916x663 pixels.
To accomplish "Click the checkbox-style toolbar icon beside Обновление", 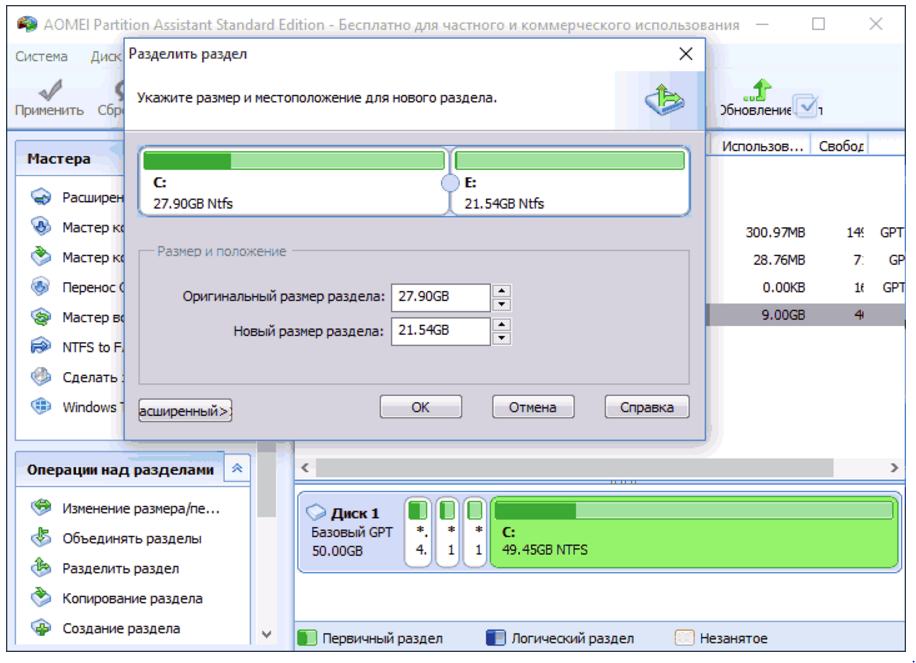I will click(807, 106).
